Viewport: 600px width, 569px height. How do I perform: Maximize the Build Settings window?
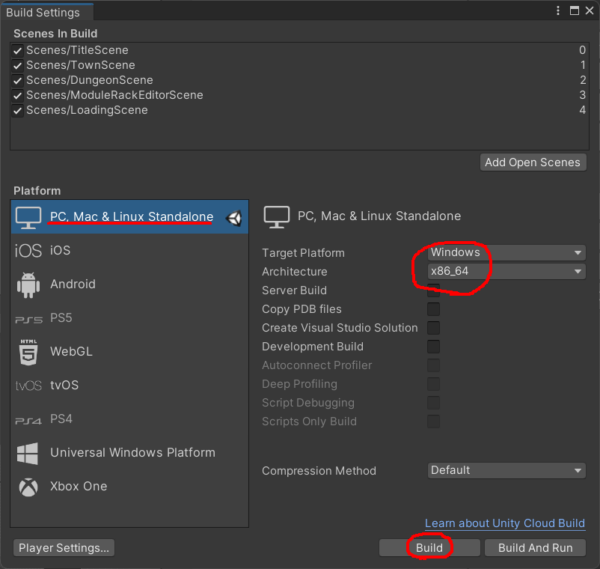pyautogui.click(x=574, y=10)
